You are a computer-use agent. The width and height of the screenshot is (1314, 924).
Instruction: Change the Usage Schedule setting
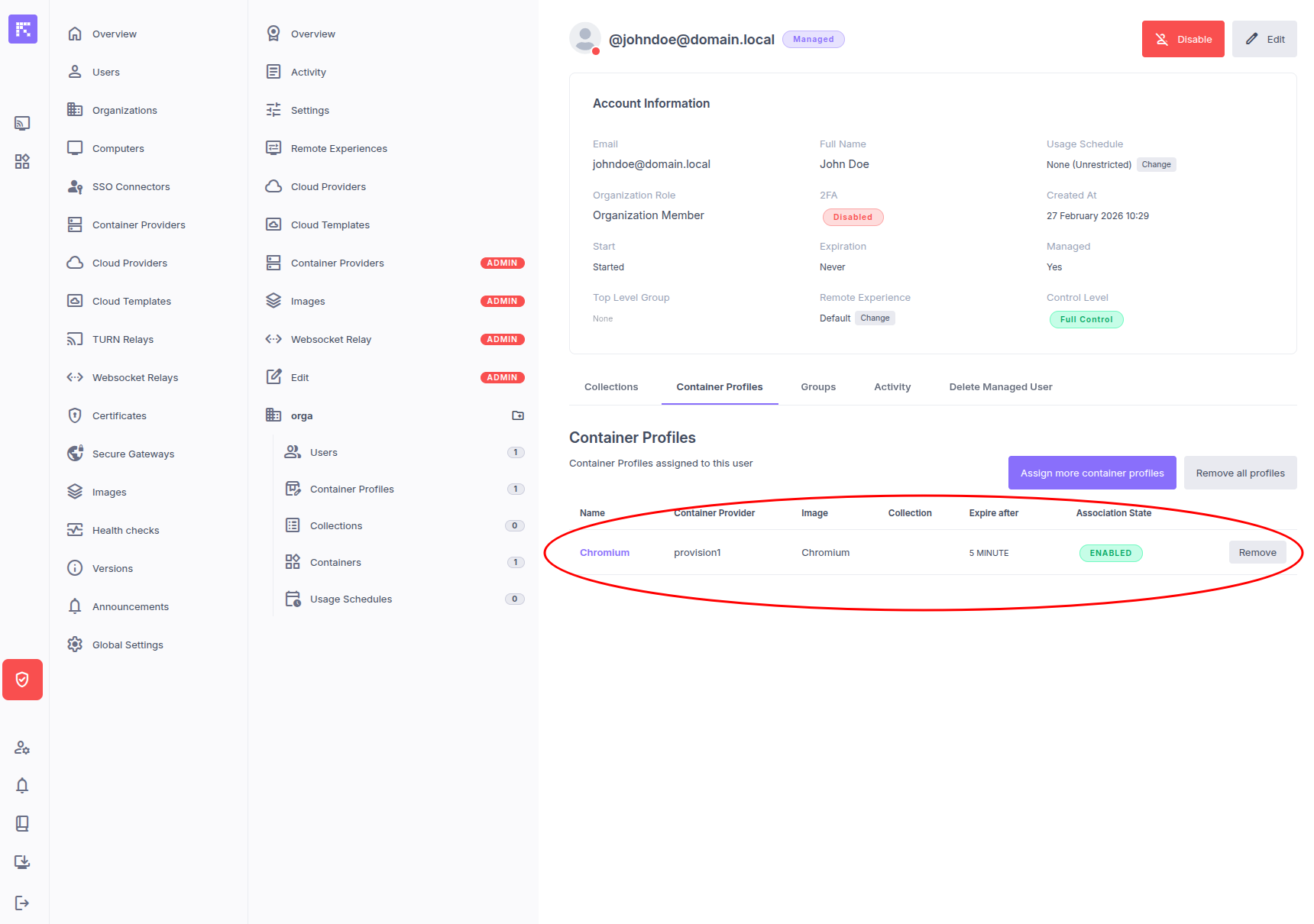(1156, 164)
